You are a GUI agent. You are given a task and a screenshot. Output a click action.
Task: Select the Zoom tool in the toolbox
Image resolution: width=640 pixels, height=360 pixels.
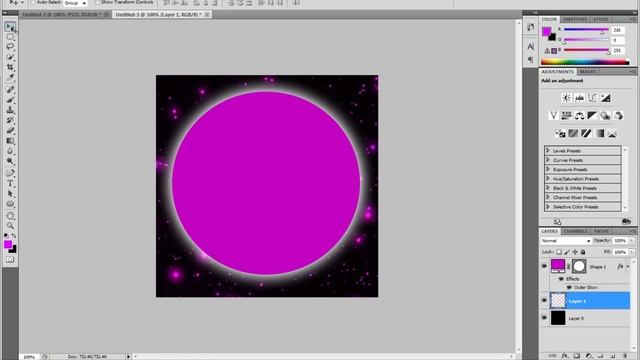pyautogui.click(x=10, y=225)
